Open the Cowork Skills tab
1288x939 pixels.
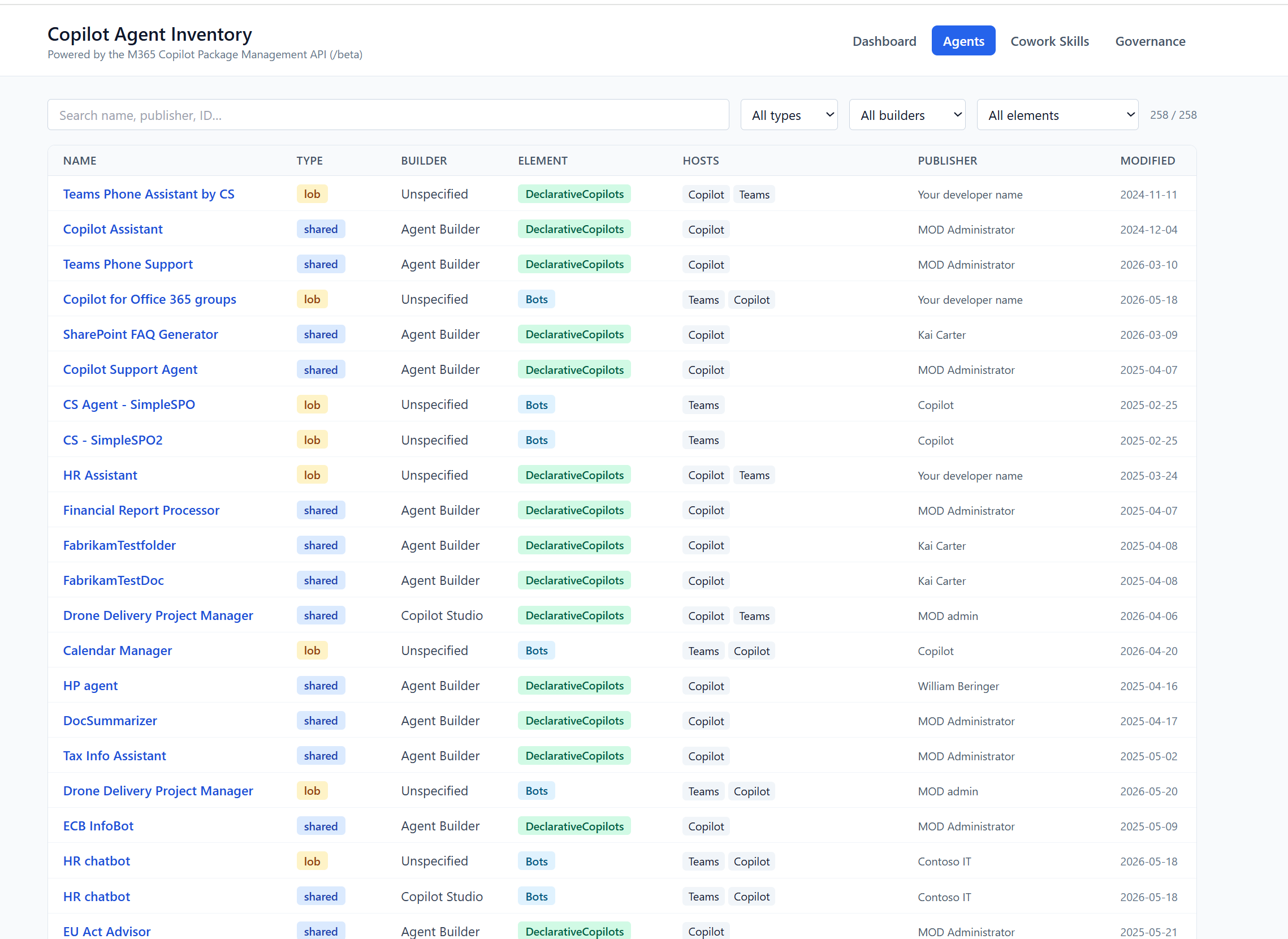1049,41
